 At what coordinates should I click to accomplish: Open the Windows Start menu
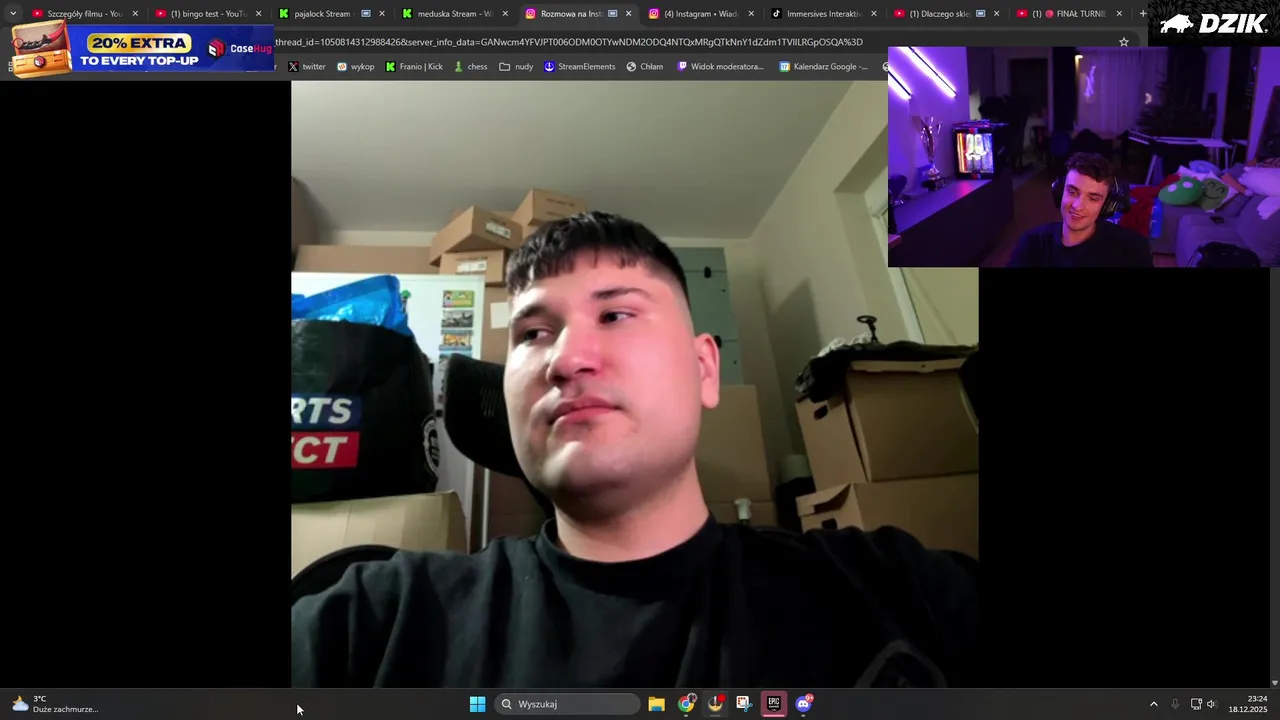tap(477, 704)
